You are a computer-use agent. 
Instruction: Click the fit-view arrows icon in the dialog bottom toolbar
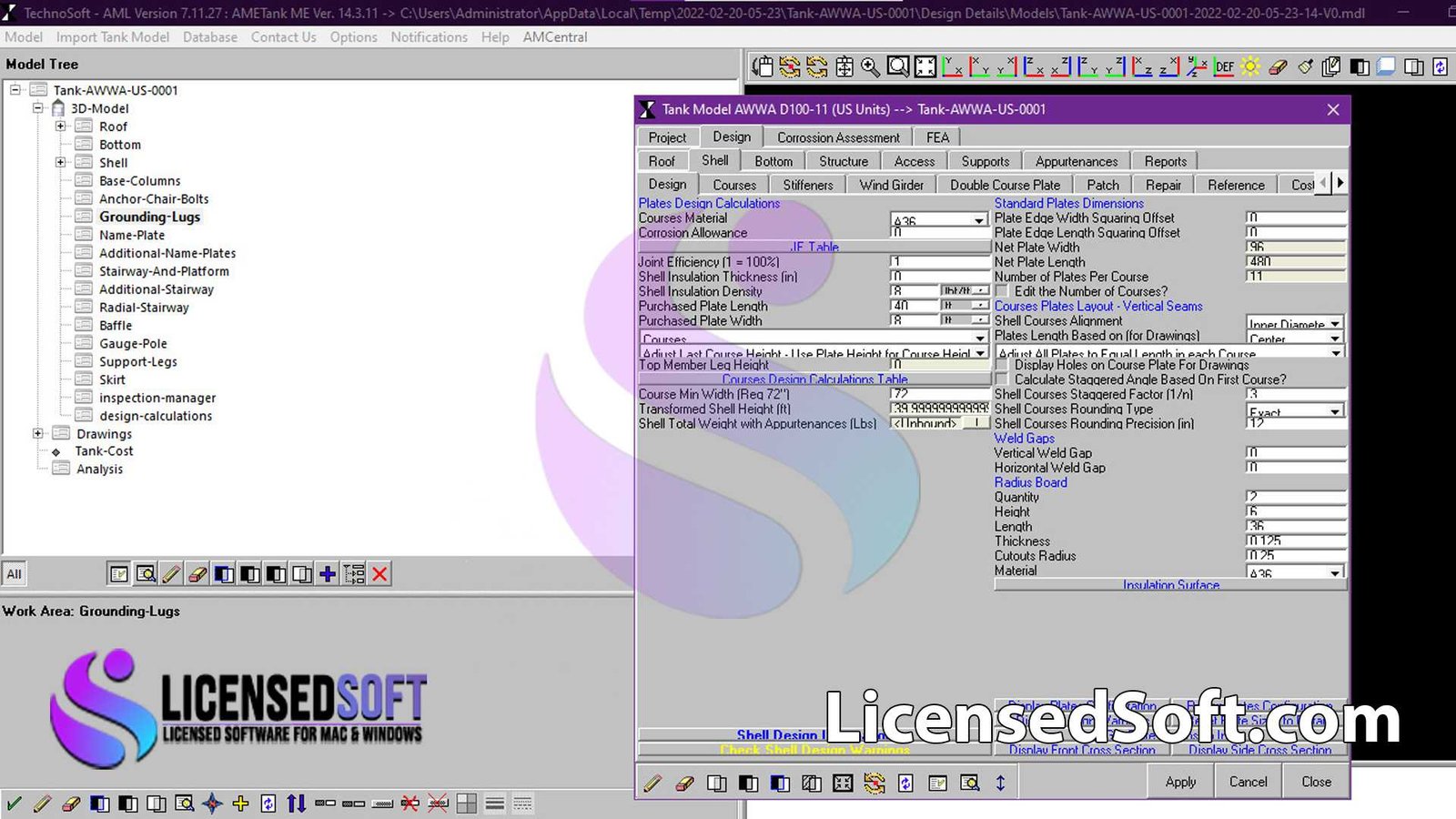point(843,783)
